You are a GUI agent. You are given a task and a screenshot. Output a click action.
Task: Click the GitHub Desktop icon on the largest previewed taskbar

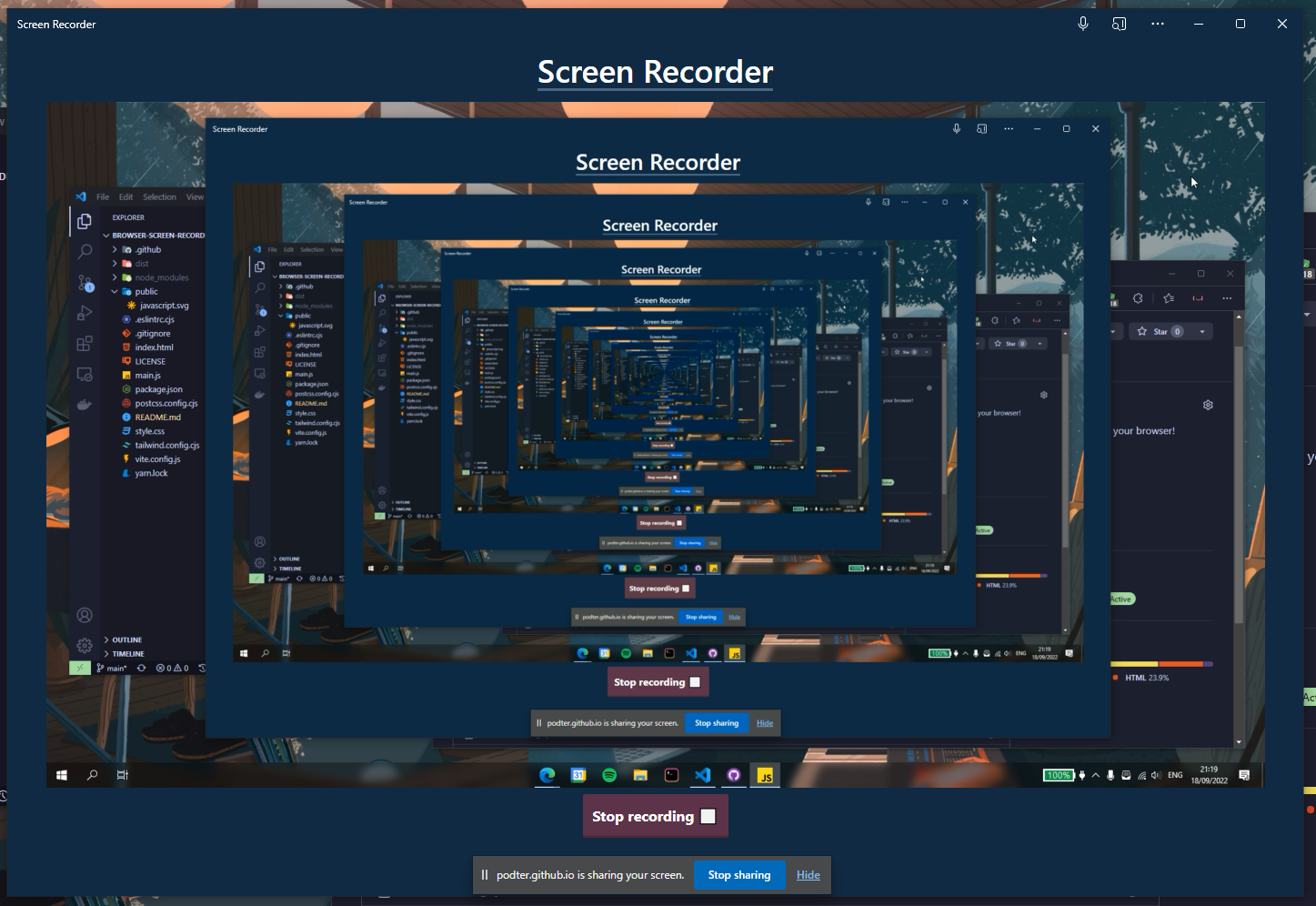pyautogui.click(x=734, y=775)
